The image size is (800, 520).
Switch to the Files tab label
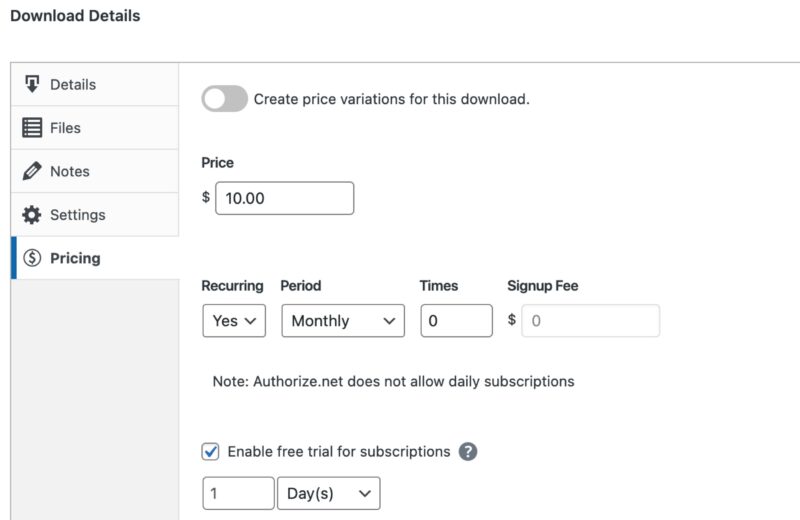click(x=65, y=128)
